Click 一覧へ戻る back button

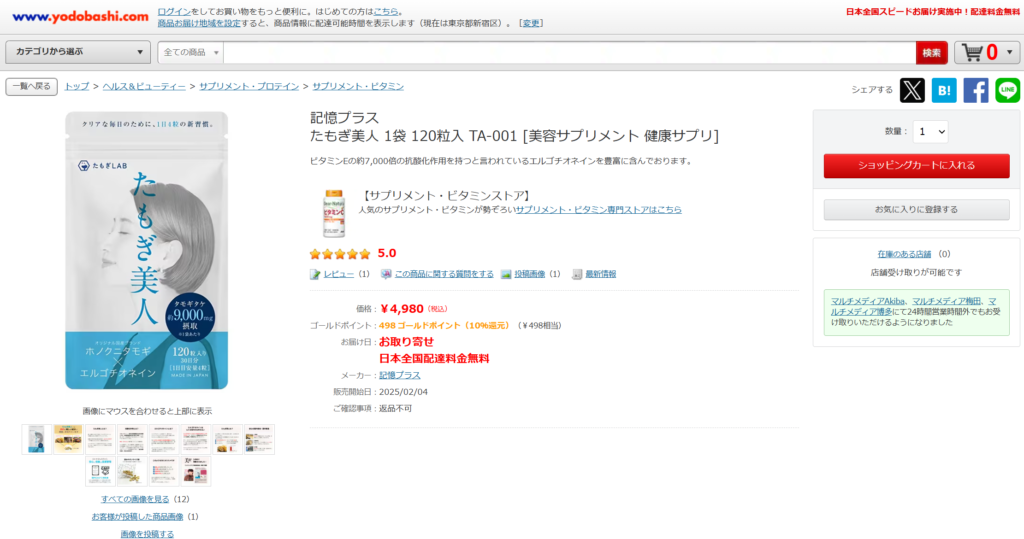tap(31, 86)
